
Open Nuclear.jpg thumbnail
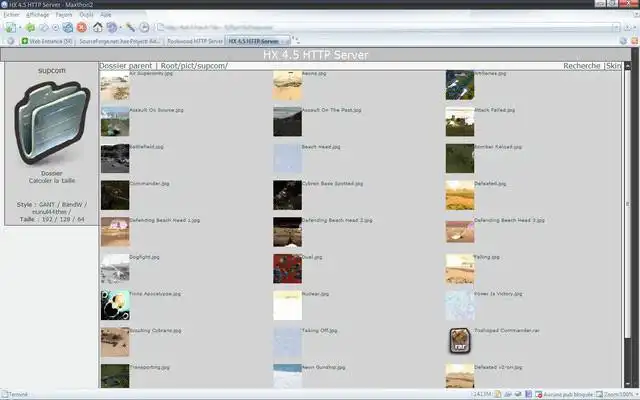287,305
